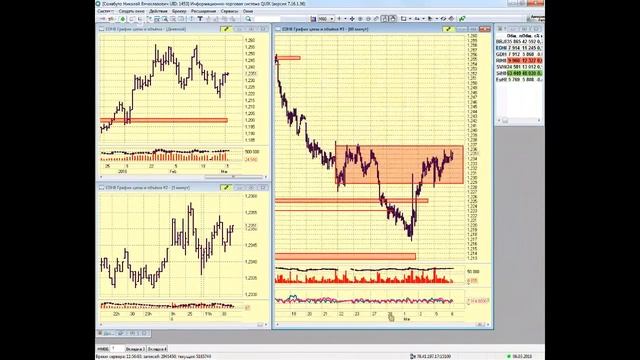Click green pencil button in 60-minute chart window
640x360 pixels.
click(448, 29)
